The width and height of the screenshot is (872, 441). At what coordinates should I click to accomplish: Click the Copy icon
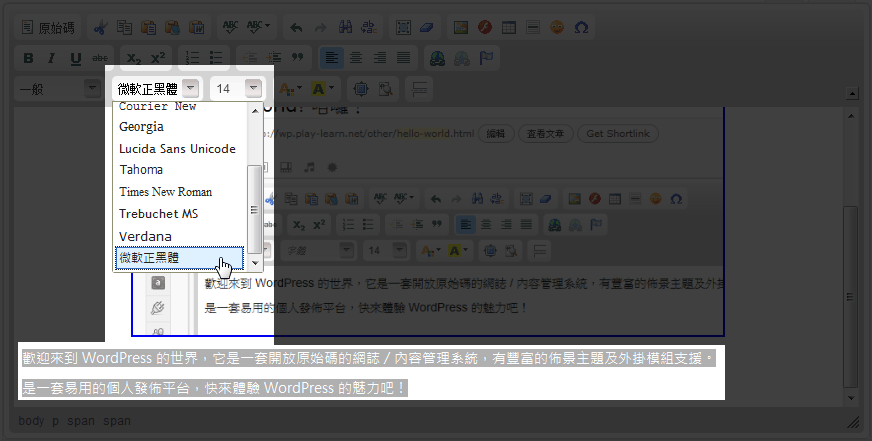coord(124,27)
